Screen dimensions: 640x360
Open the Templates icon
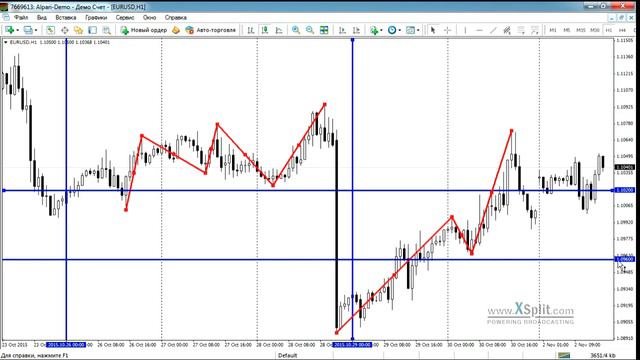point(410,30)
